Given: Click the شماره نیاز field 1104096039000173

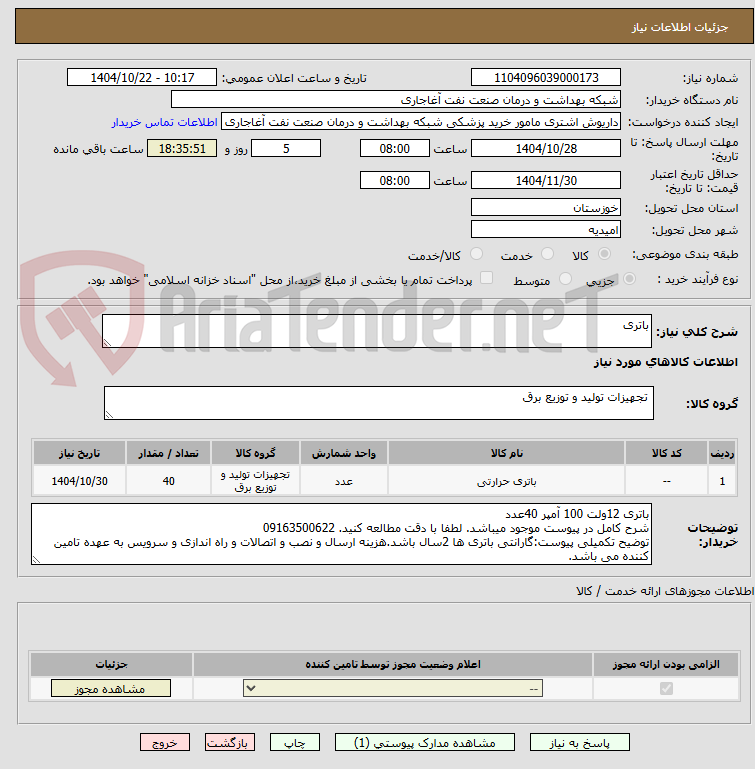Looking at the screenshot, I should [x=546, y=77].
